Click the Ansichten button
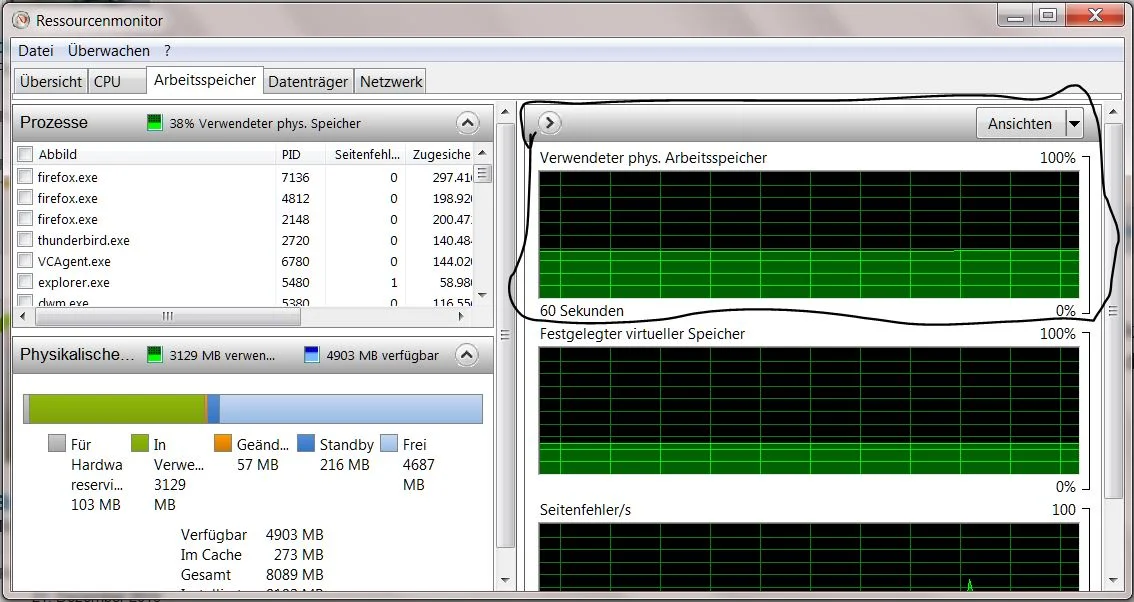The image size is (1134, 602). click(x=1020, y=124)
